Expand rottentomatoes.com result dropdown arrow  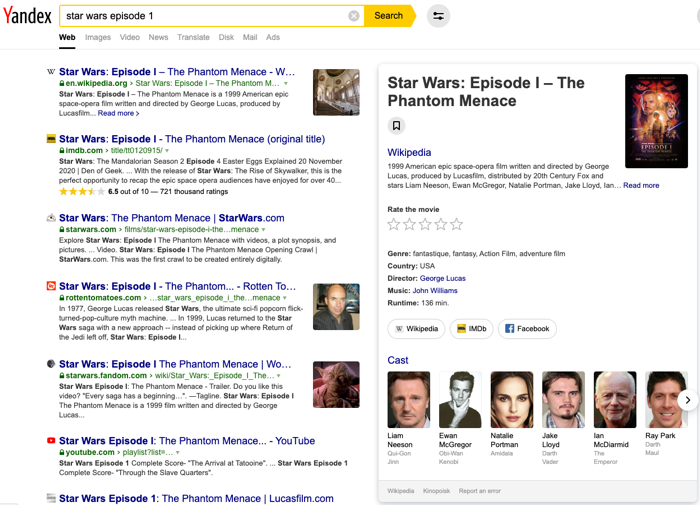(285, 298)
